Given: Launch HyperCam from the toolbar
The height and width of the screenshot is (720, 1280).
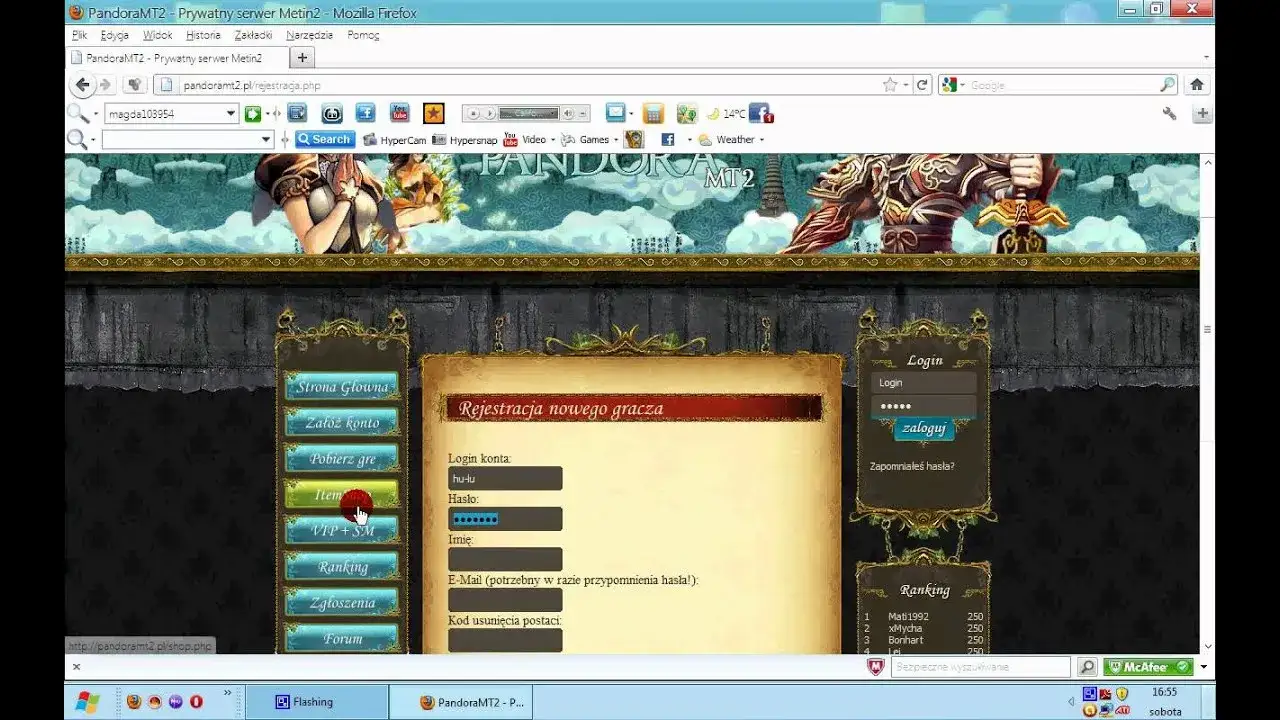Looking at the screenshot, I should pyautogui.click(x=395, y=140).
